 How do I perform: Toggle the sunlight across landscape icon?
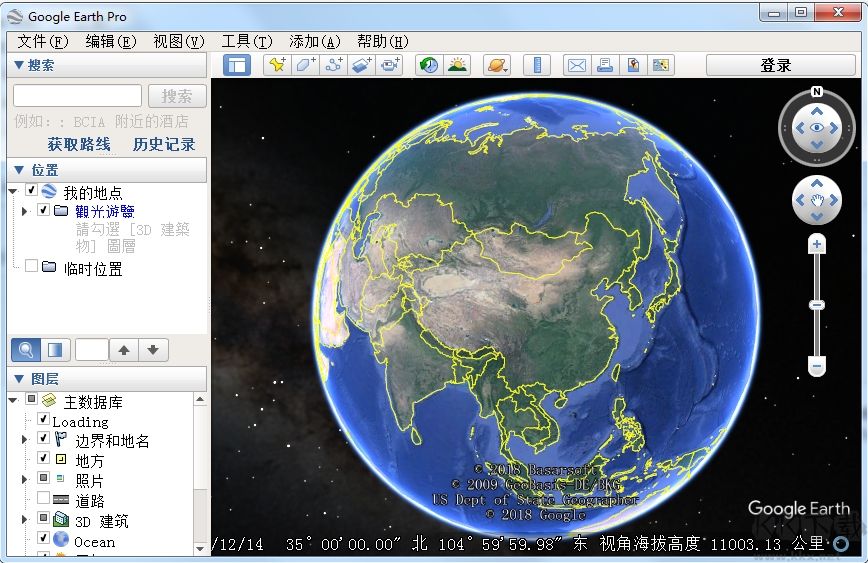(x=457, y=65)
